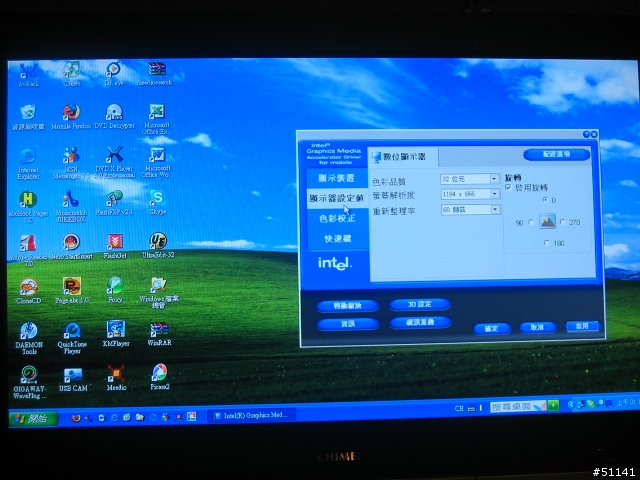Click the 3D 設定 button

click(420, 304)
